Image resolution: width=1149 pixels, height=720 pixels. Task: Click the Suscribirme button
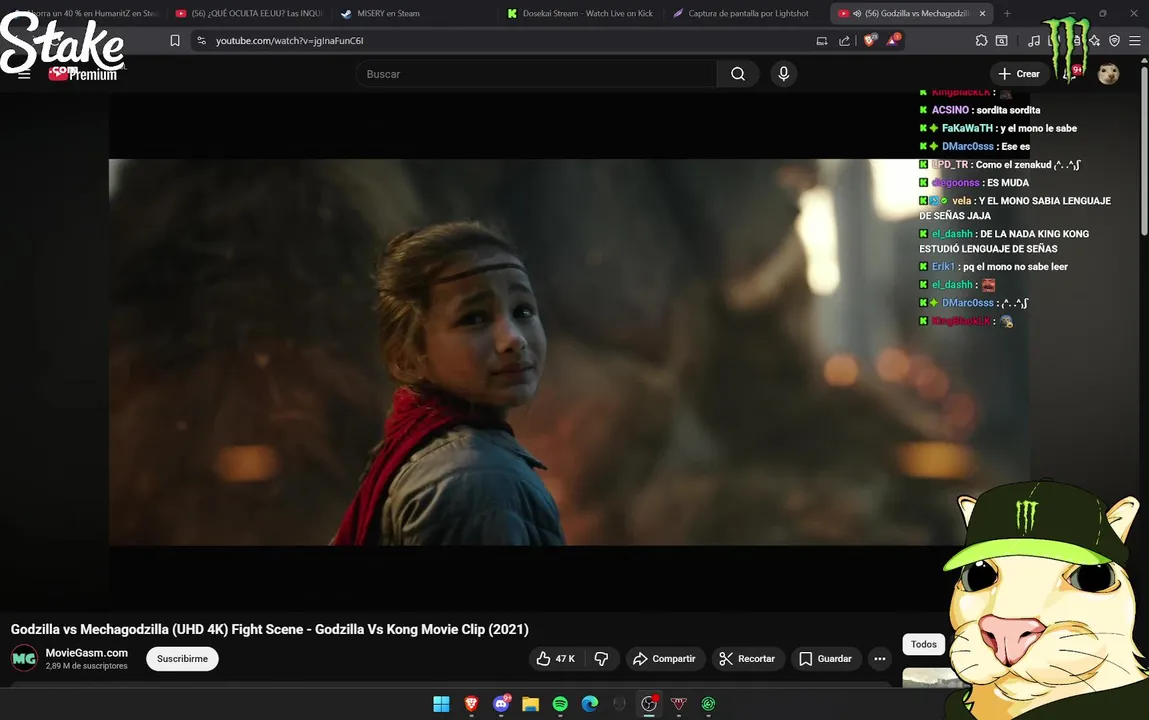182,658
